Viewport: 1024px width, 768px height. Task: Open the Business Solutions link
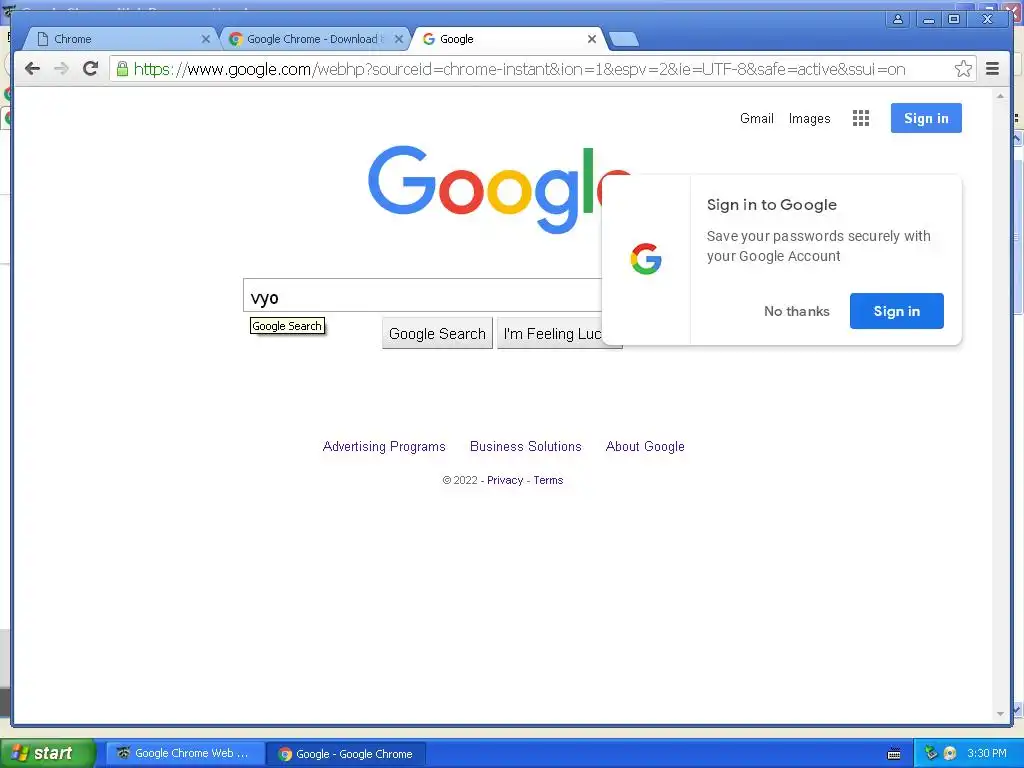526,447
